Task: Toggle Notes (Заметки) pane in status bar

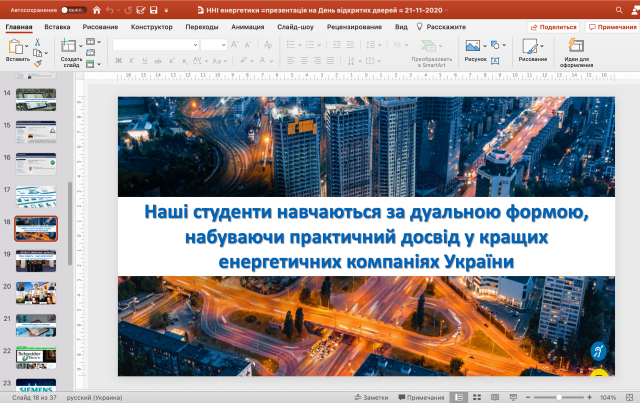Action: pos(370,397)
